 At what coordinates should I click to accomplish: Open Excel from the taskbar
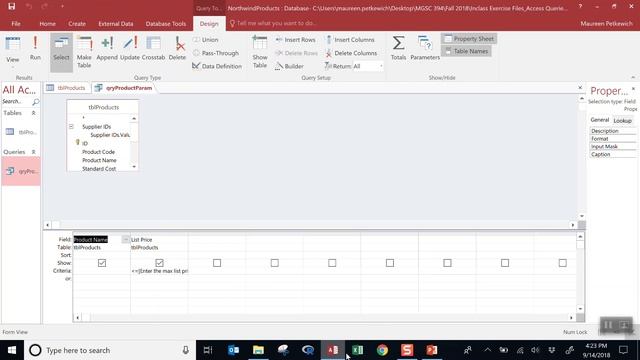click(x=358, y=350)
